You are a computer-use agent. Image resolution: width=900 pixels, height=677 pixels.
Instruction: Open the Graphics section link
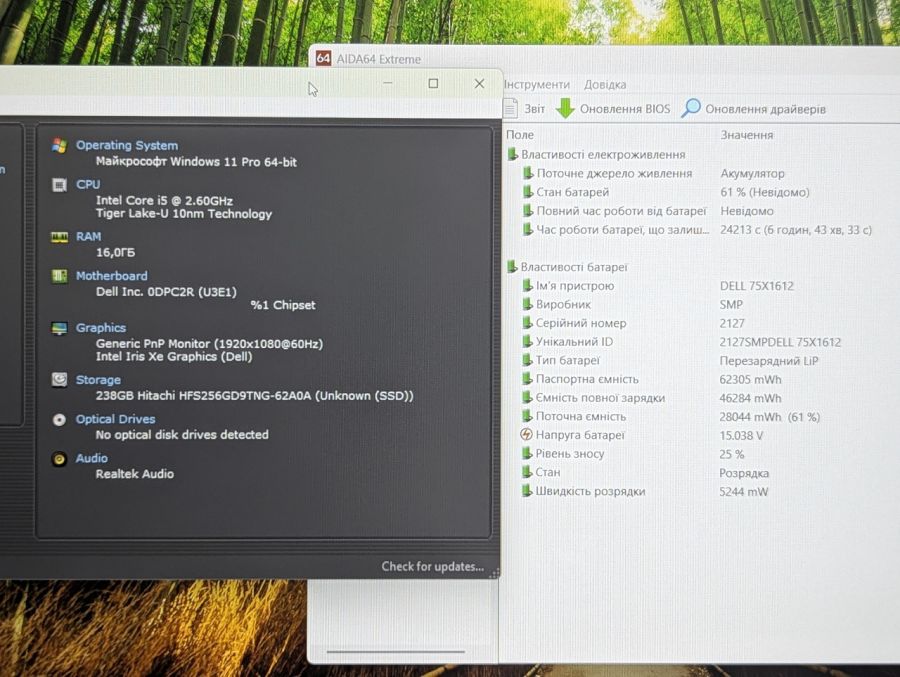(x=101, y=328)
